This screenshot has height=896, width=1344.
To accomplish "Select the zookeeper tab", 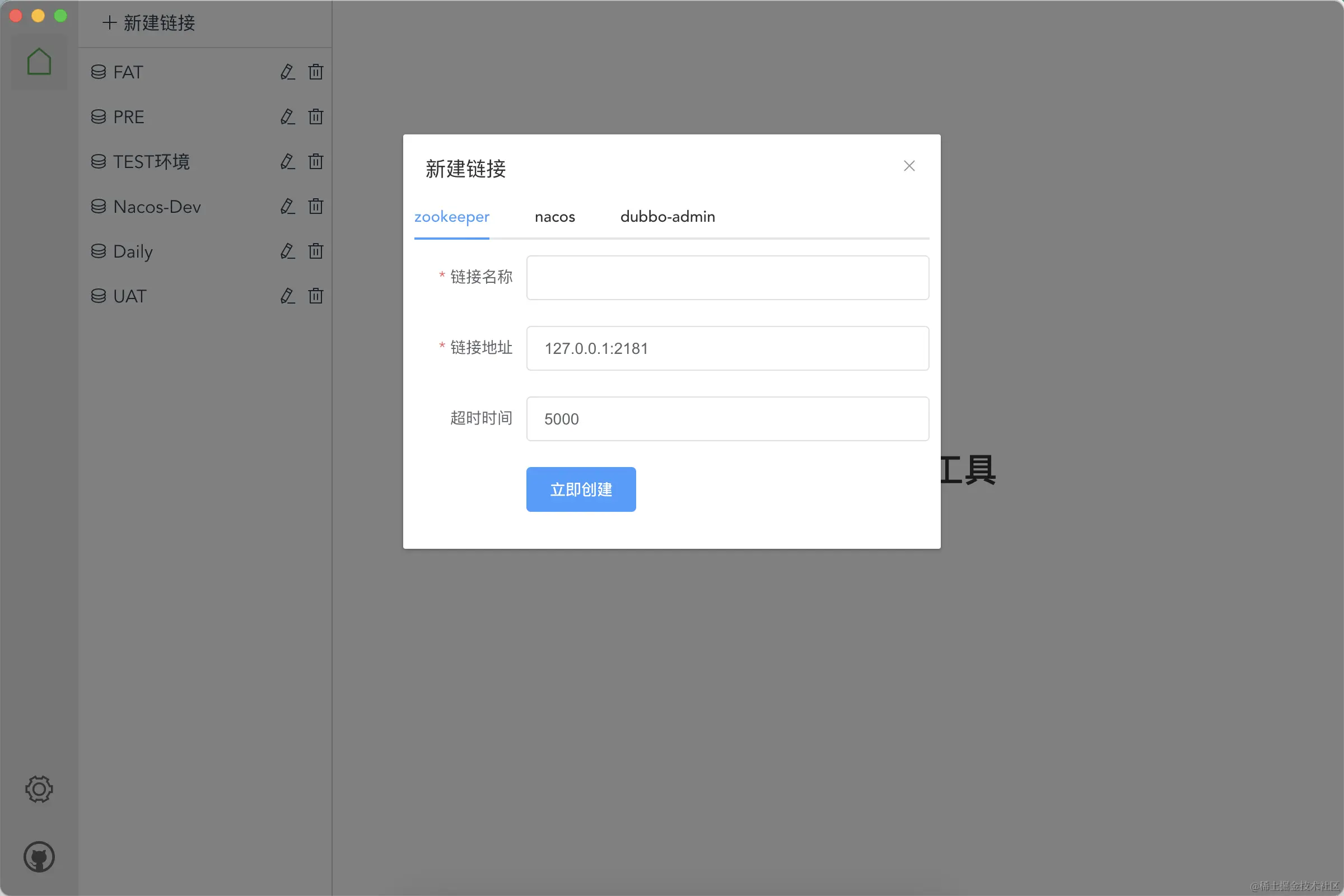I will pyautogui.click(x=451, y=217).
